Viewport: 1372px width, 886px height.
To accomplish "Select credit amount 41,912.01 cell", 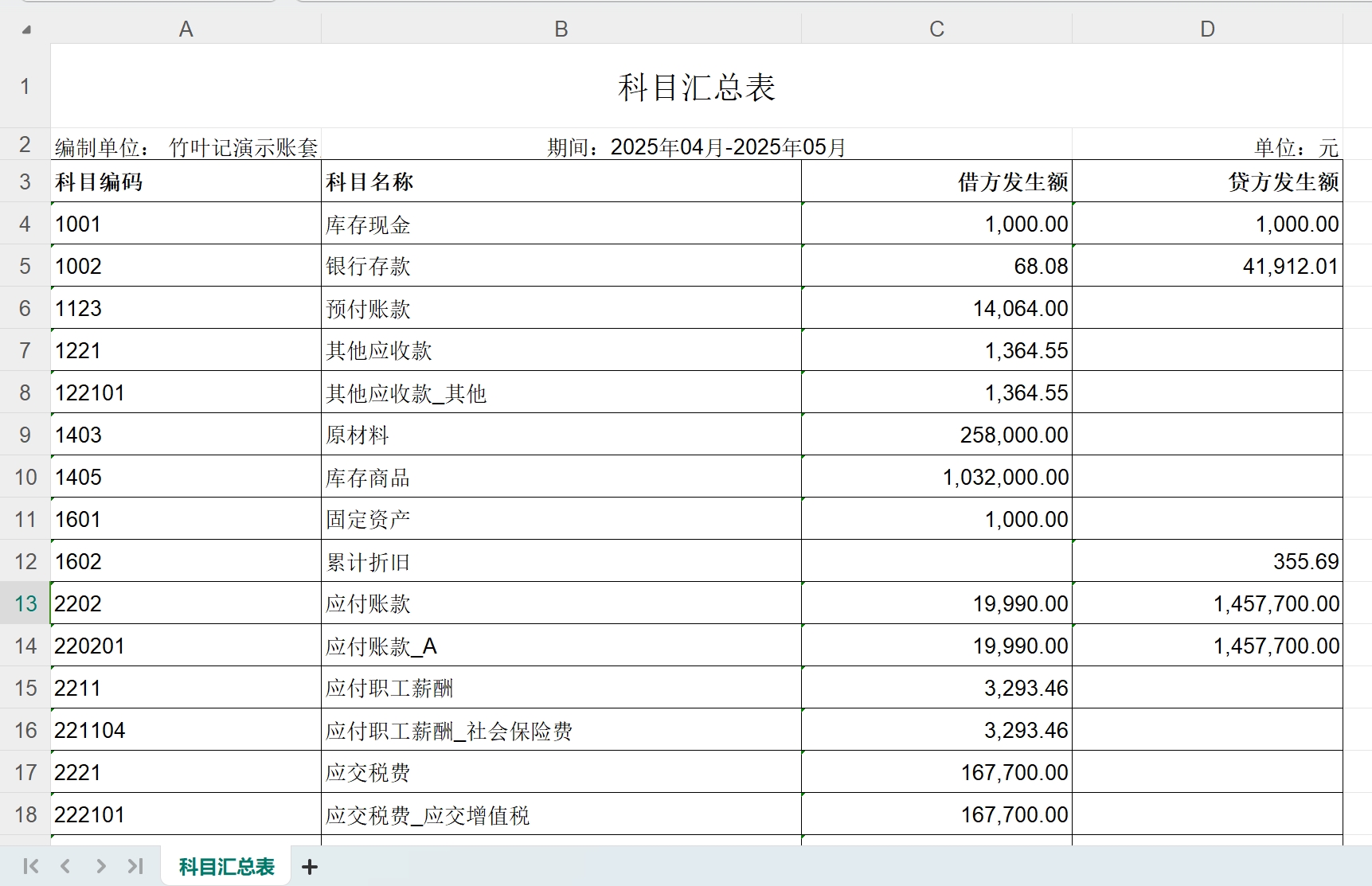I will [1207, 267].
